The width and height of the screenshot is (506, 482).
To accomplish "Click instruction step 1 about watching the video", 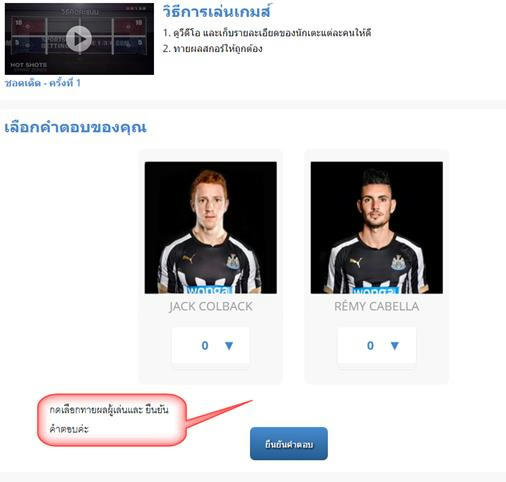I will pos(267,33).
